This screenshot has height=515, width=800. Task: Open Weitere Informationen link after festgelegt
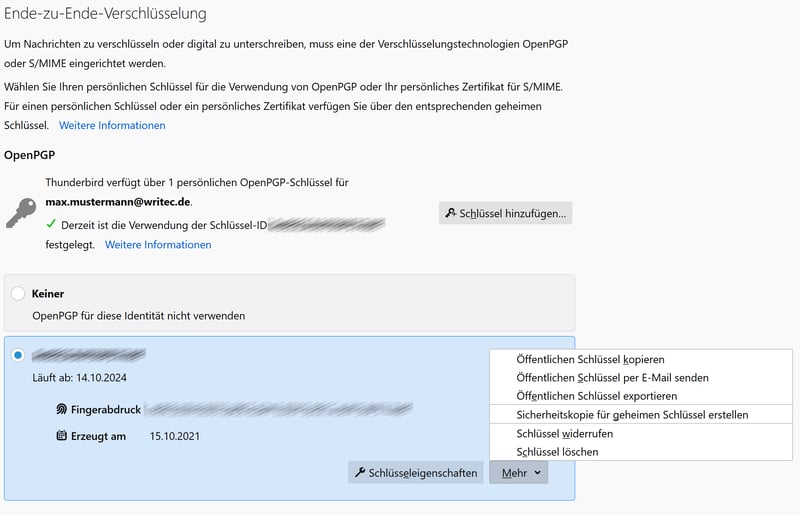tap(158, 244)
